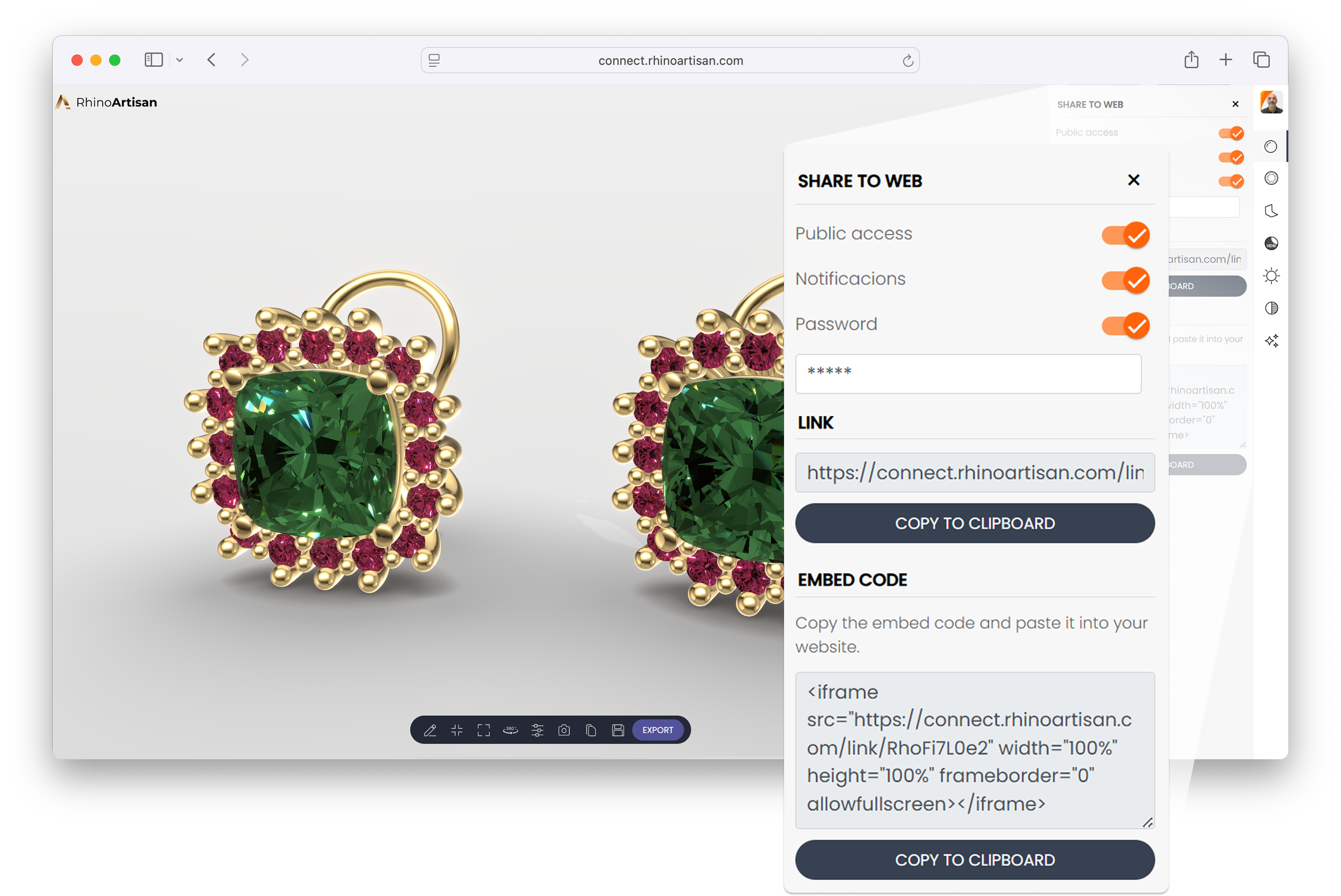The image size is (1341, 896).
Task: Start the 360° turntable rotation
Action: pos(510,730)
